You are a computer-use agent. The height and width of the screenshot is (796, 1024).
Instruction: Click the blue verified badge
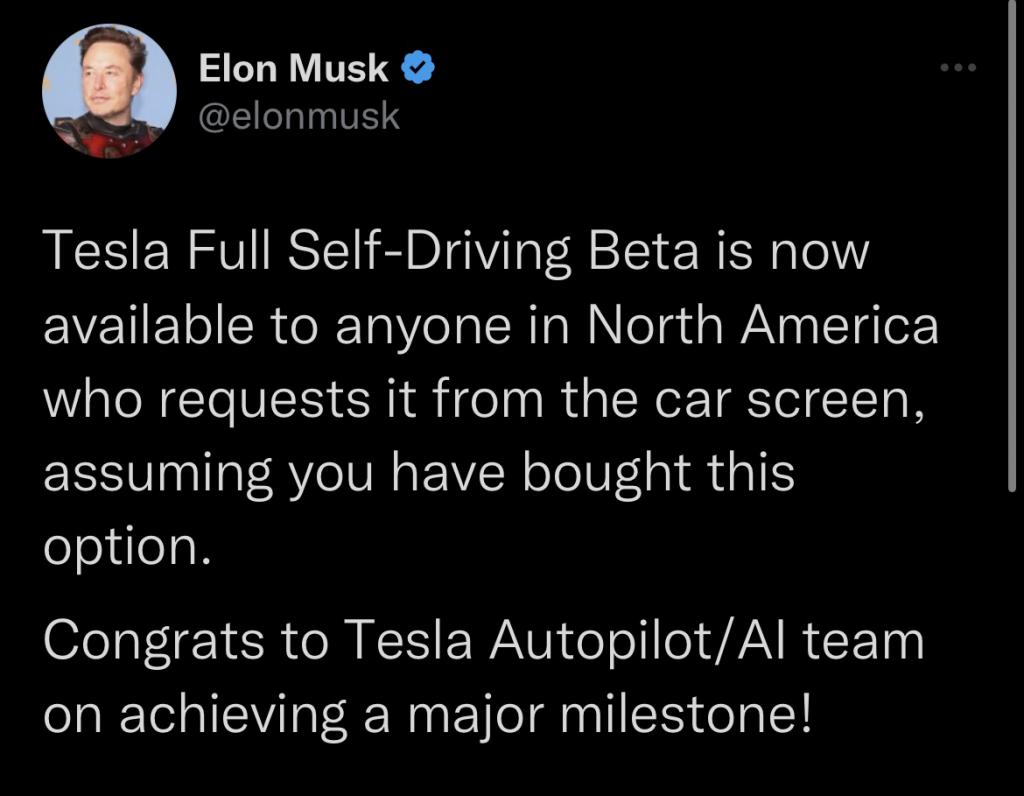pyautogui.click(x=417, y=67)
